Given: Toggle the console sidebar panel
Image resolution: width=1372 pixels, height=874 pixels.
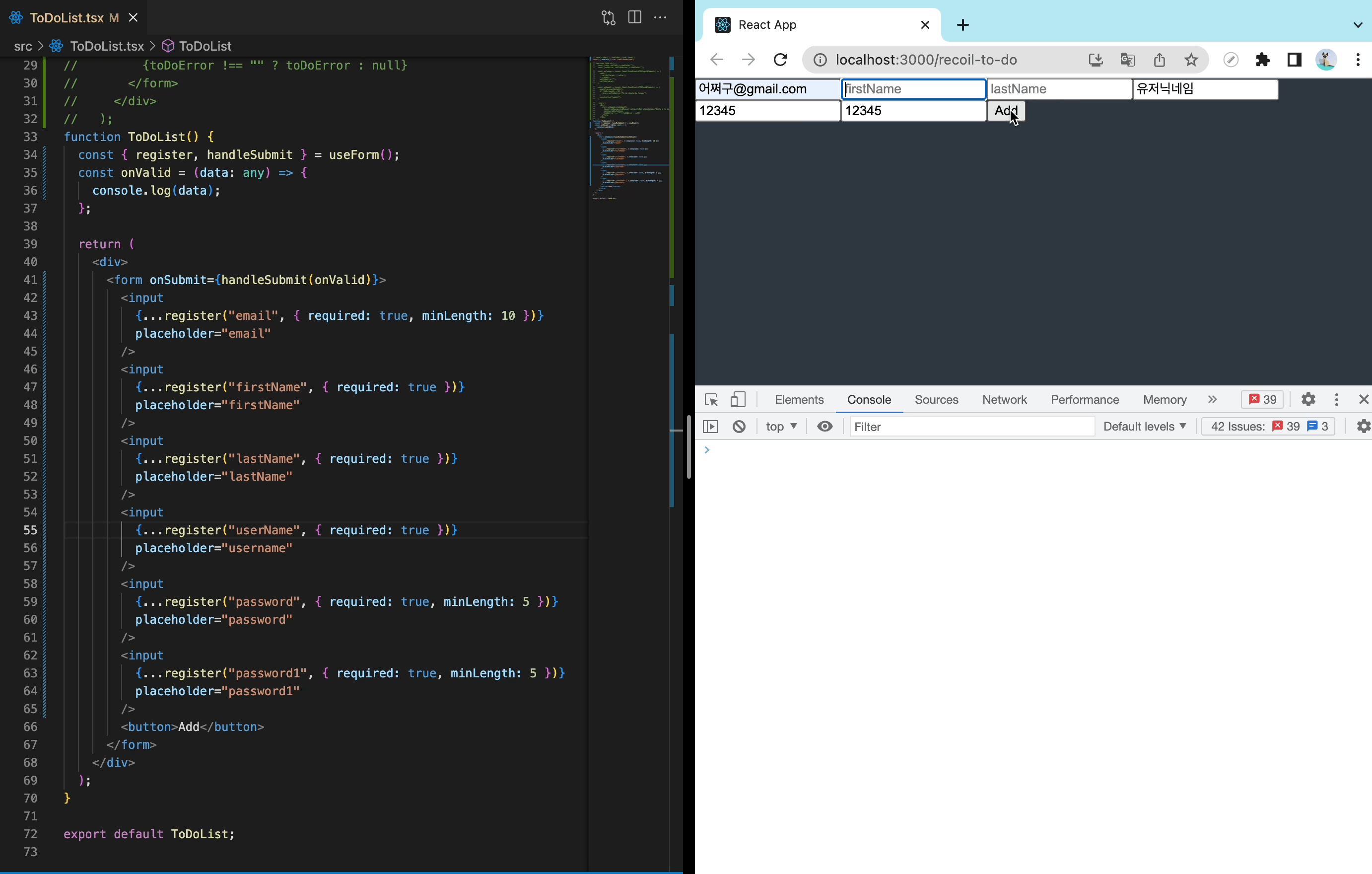Looking at the screenshot, I should pyautogui.click(x=710, y=427).
